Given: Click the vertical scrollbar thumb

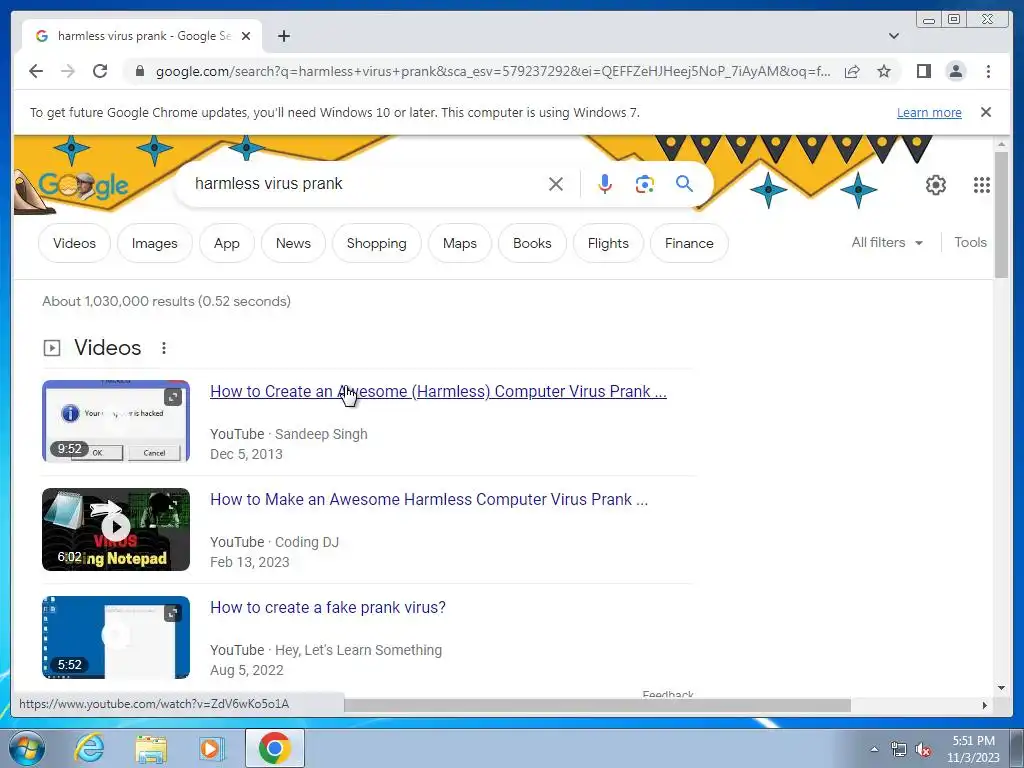Looking at the screenshot, I should pos(1001,215).
